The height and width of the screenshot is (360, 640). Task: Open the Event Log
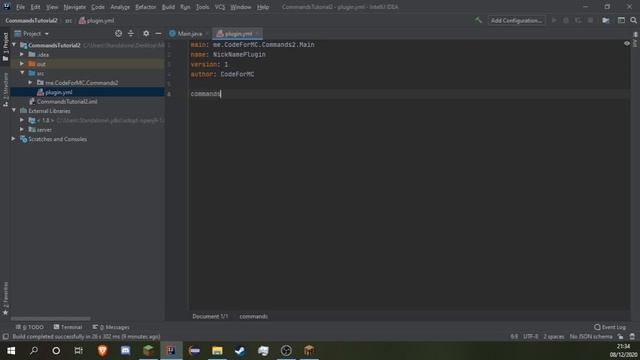[610, 327]
